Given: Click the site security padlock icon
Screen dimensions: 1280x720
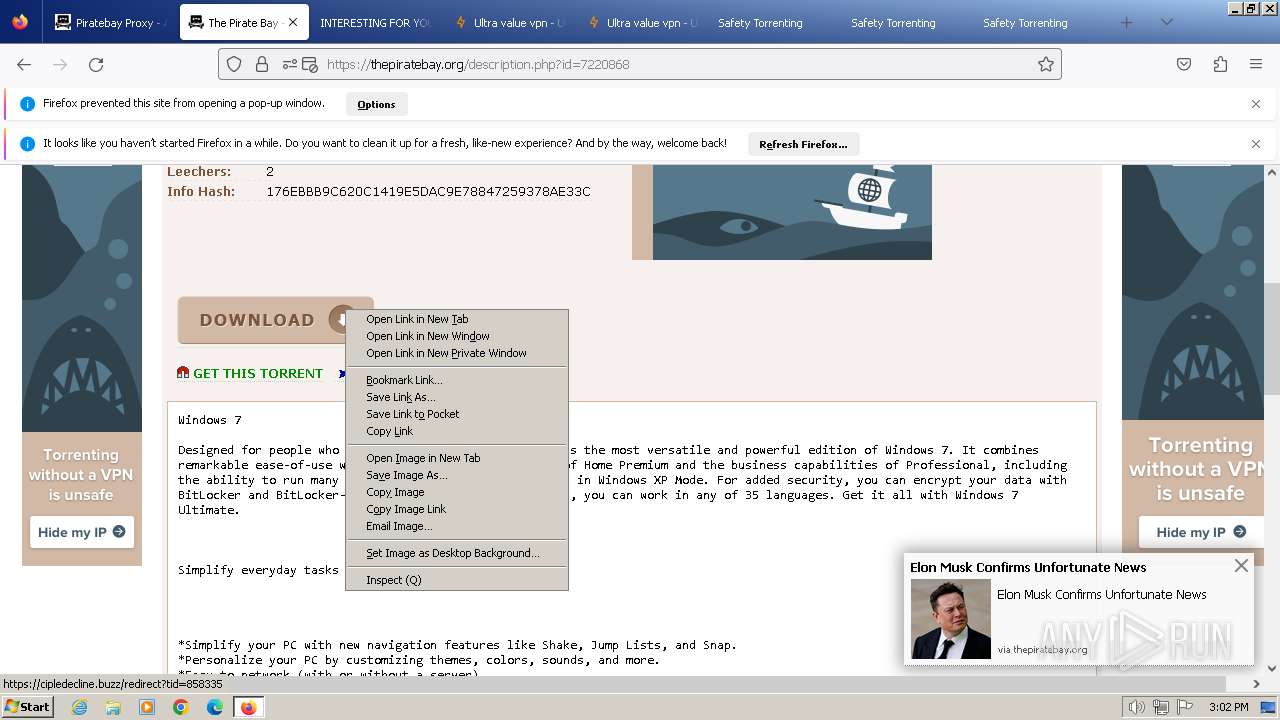Looking at the screenshot, I should pos(262,64).
